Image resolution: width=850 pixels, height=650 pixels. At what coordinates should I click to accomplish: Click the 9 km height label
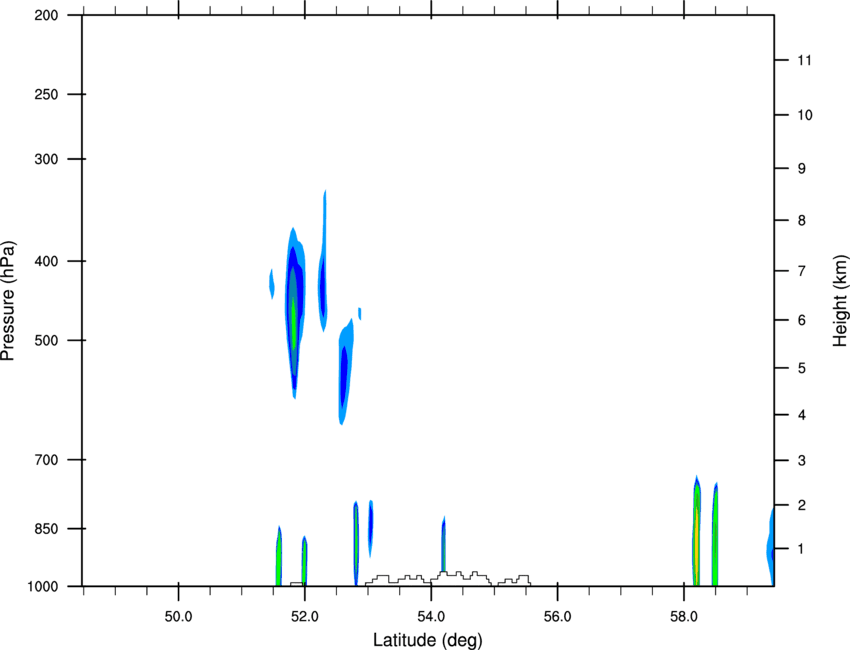point(802,169)
